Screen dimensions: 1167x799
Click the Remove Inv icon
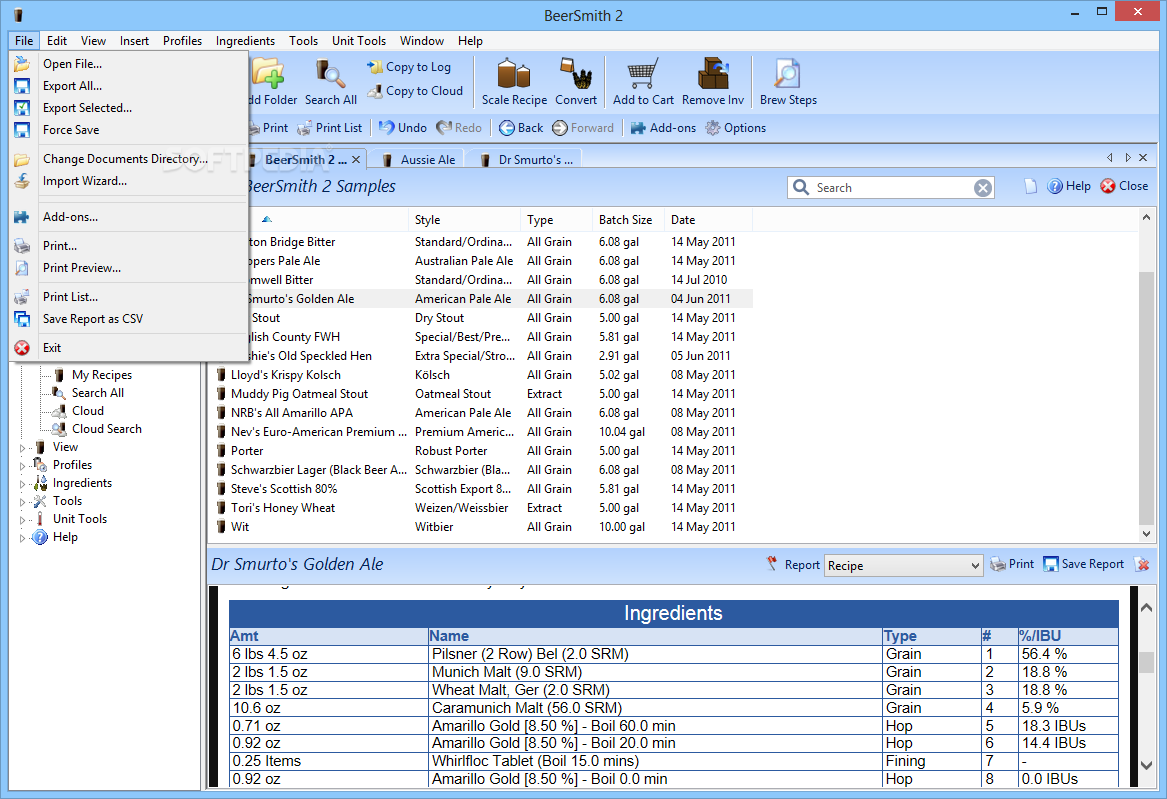pyautogui.click(x=712, y=82)
